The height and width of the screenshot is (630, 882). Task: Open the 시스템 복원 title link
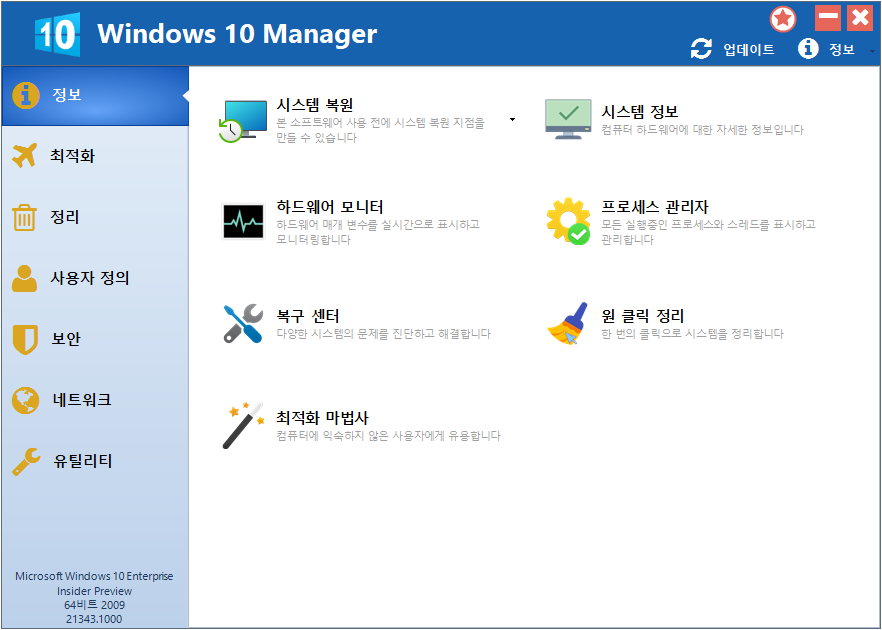(x=314, y=105)
